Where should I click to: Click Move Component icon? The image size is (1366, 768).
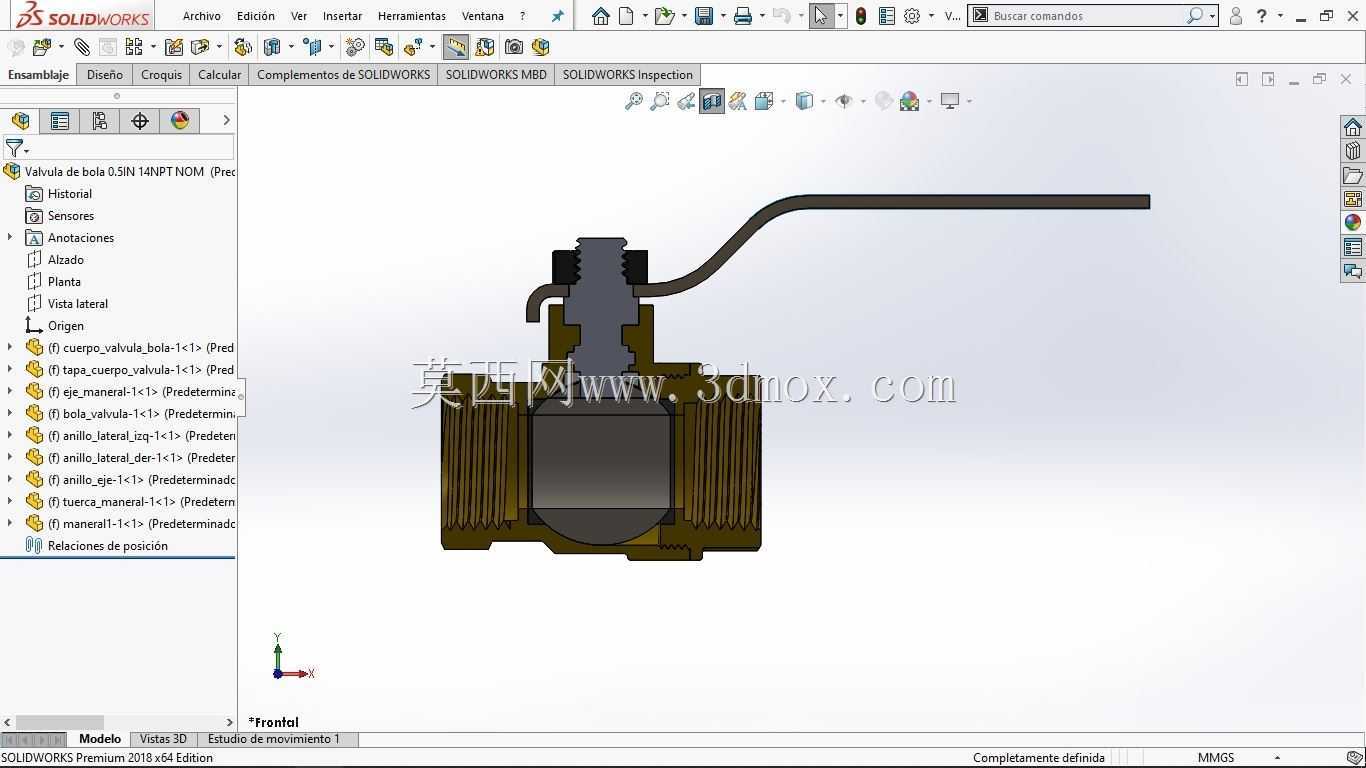pos(200,47)
